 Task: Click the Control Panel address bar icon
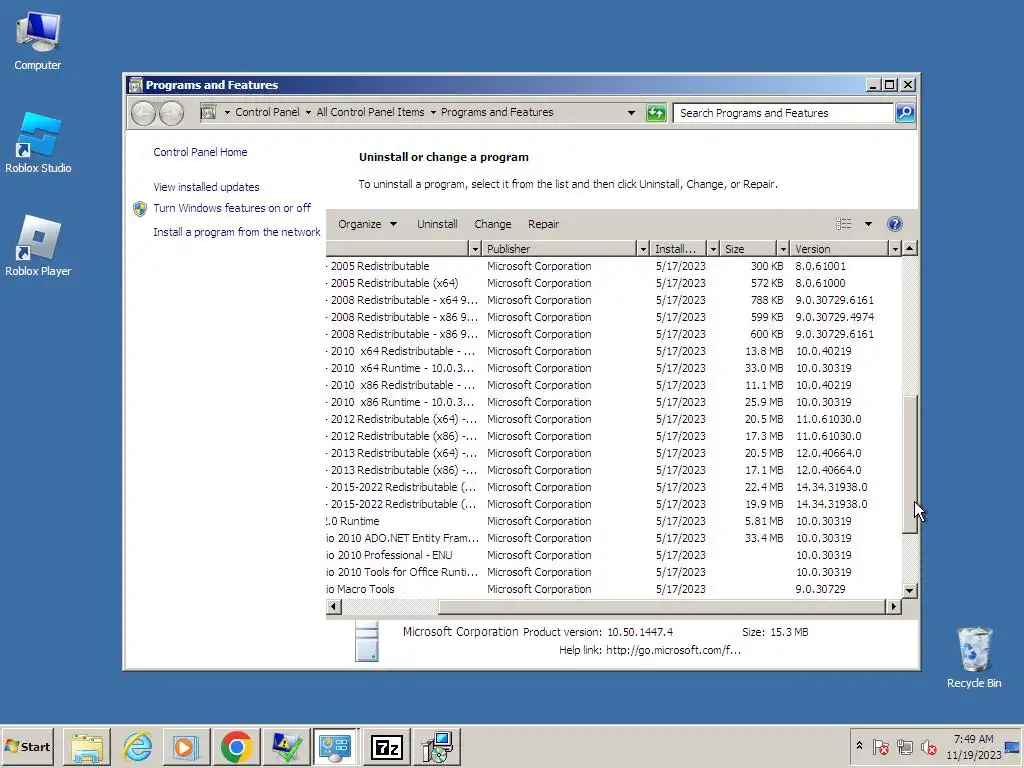[208, 112]
